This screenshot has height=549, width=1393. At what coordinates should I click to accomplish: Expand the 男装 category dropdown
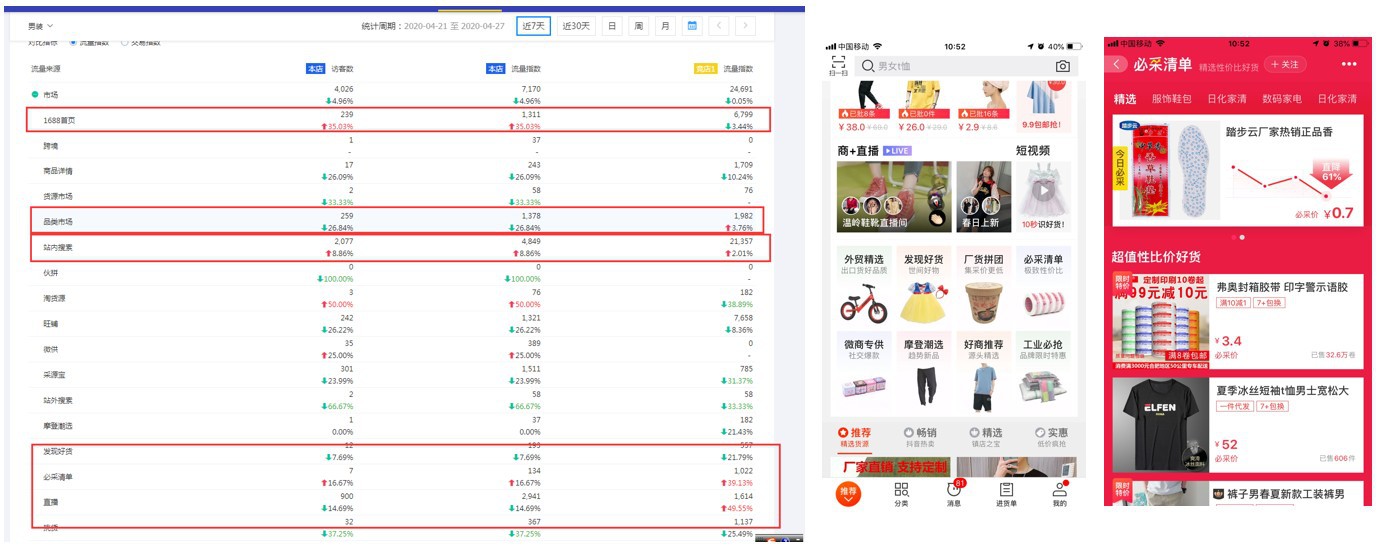tap(41, 26)
